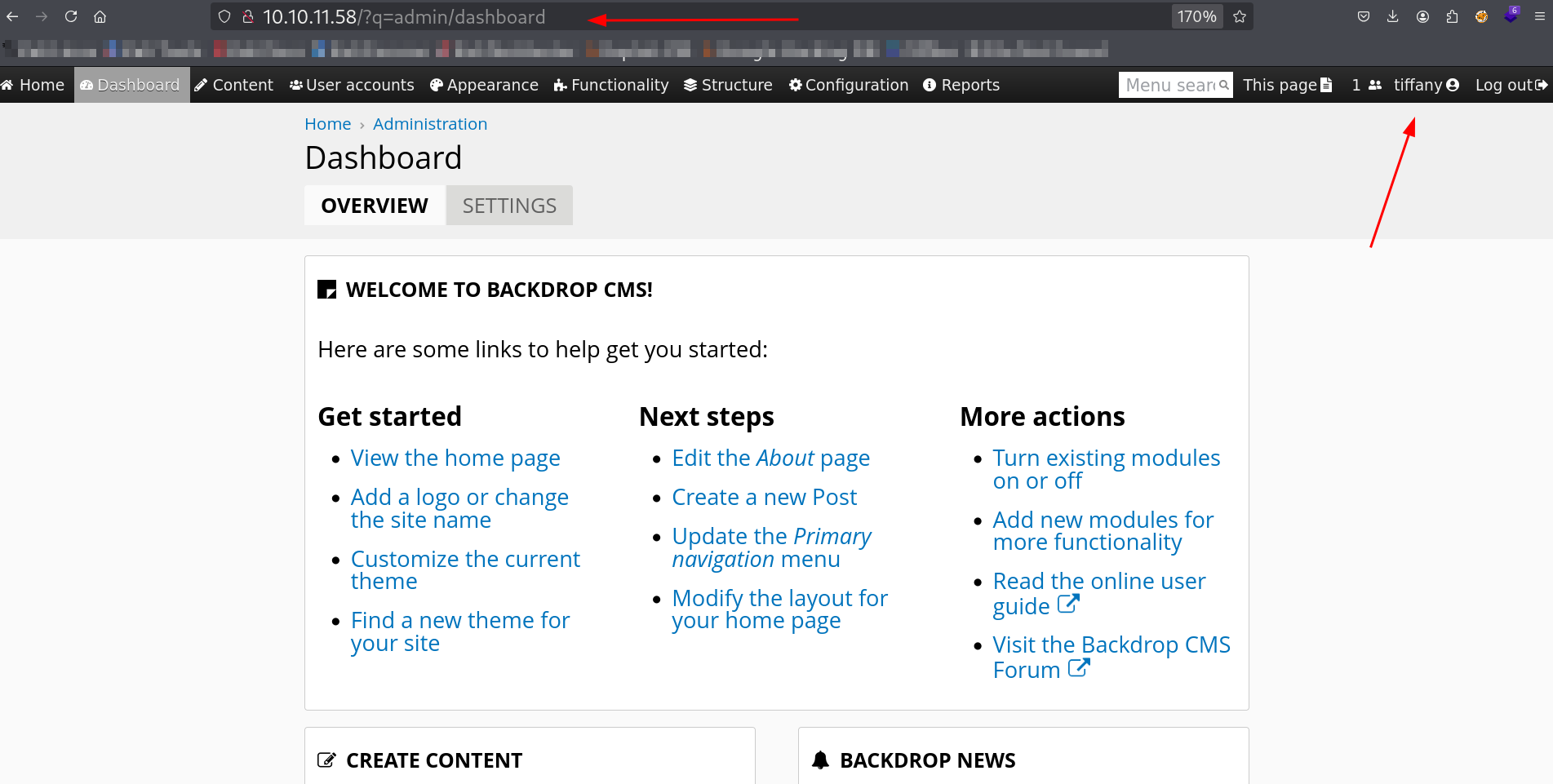1553x784 pixels.
Task: Open Edit the About page link
Action: [770, 458]
